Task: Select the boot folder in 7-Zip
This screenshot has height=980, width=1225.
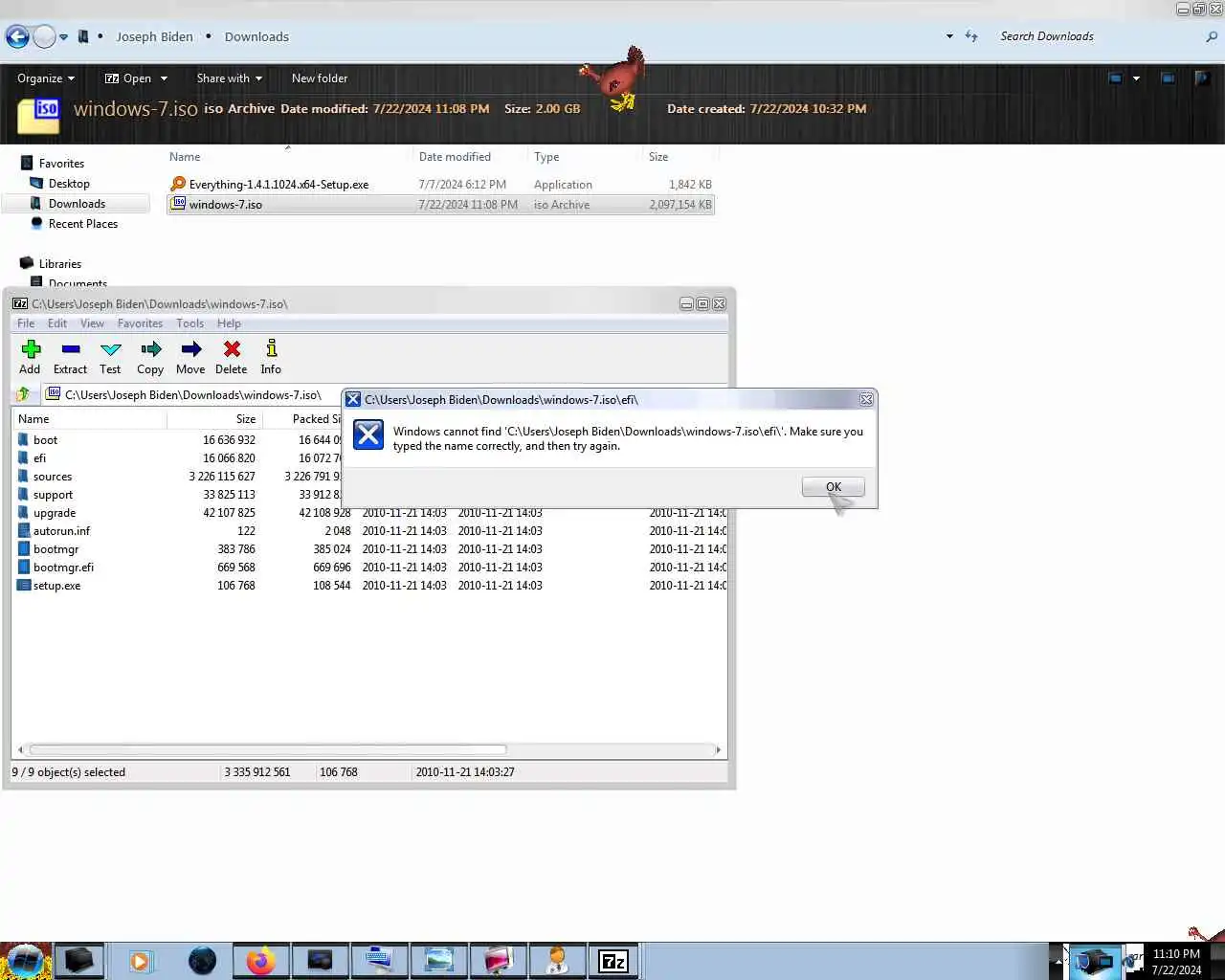Action: (x=45, y=440)
